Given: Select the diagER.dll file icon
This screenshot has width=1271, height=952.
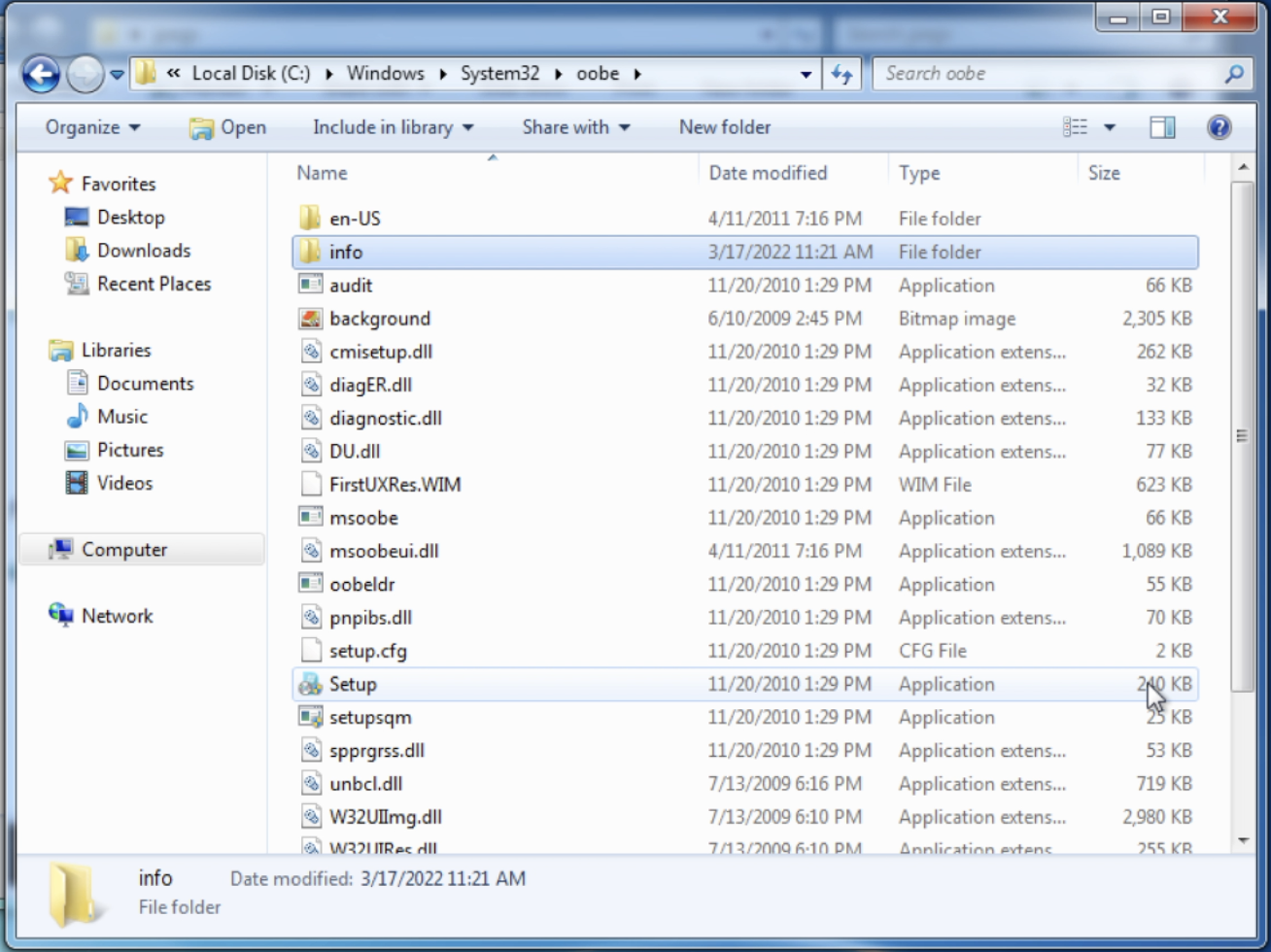Looking at the screenshot, I should tap(310, 385).
